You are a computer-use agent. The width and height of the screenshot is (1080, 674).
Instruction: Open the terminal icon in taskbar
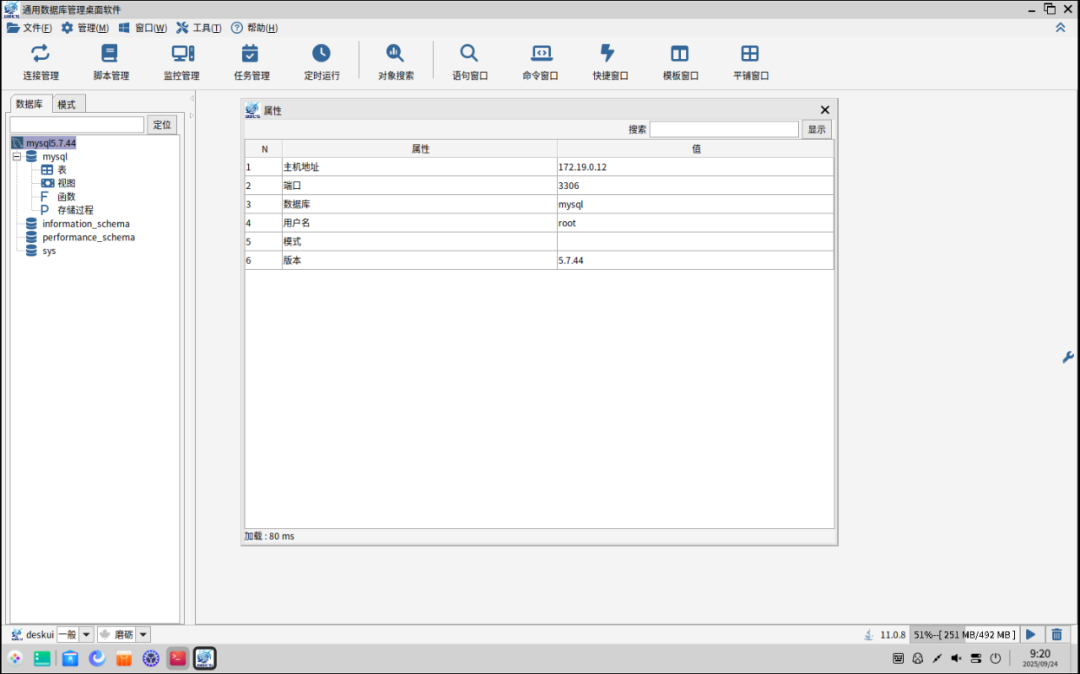[x=178, y=659]
